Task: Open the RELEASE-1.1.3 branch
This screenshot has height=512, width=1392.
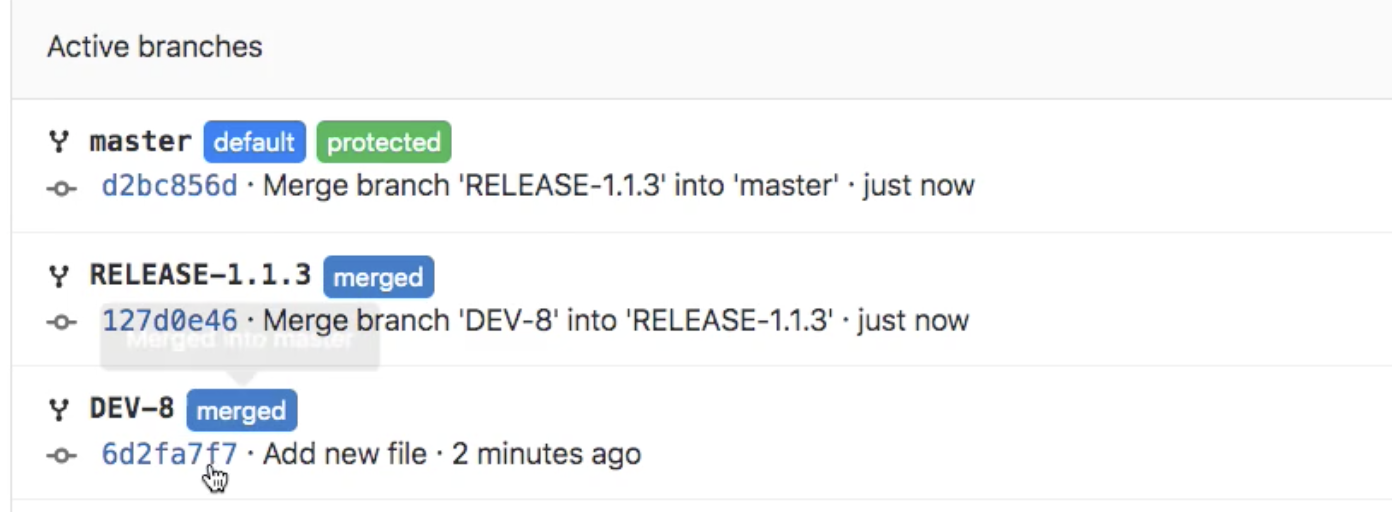Action: coord(200,275)
